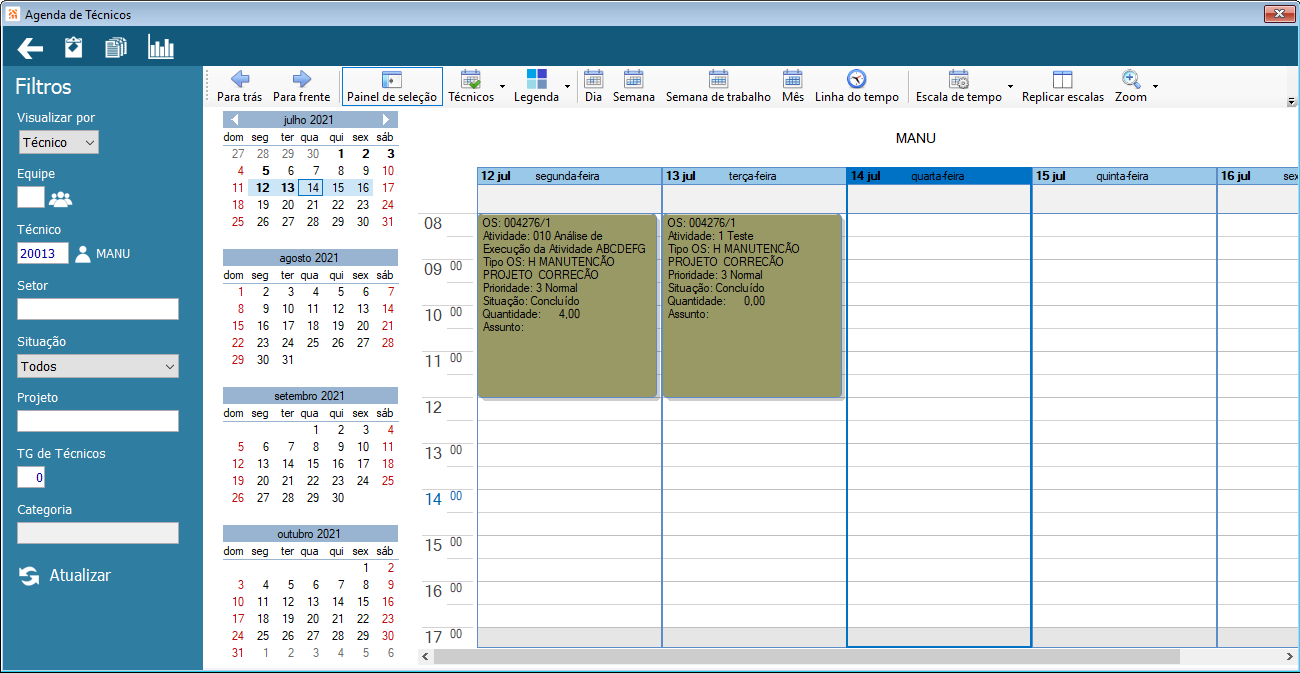1300x674 pixels.
Task: Click the Zoom magnifier button
Action: pos(1131,87)
